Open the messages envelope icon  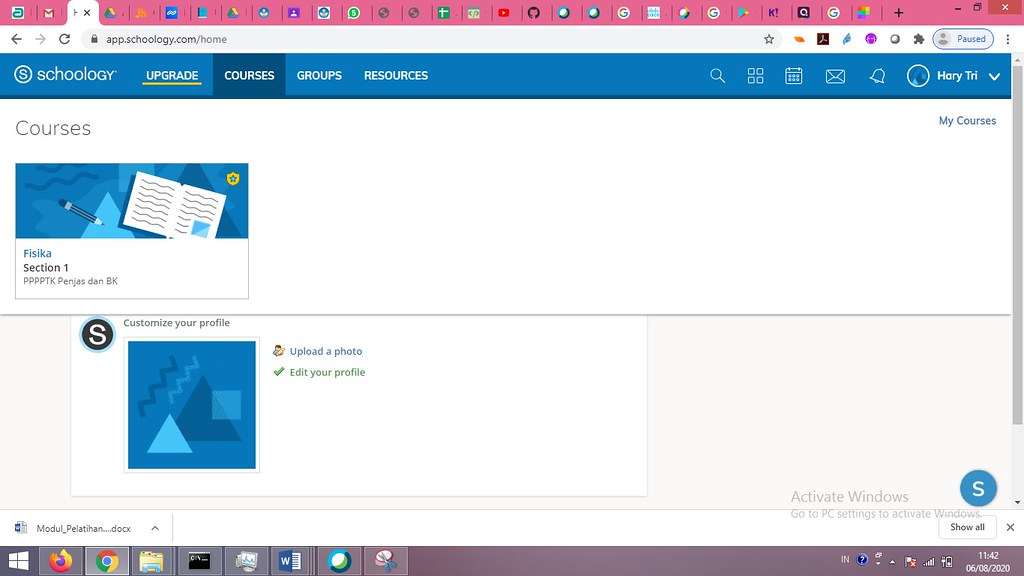click(835, 76)
